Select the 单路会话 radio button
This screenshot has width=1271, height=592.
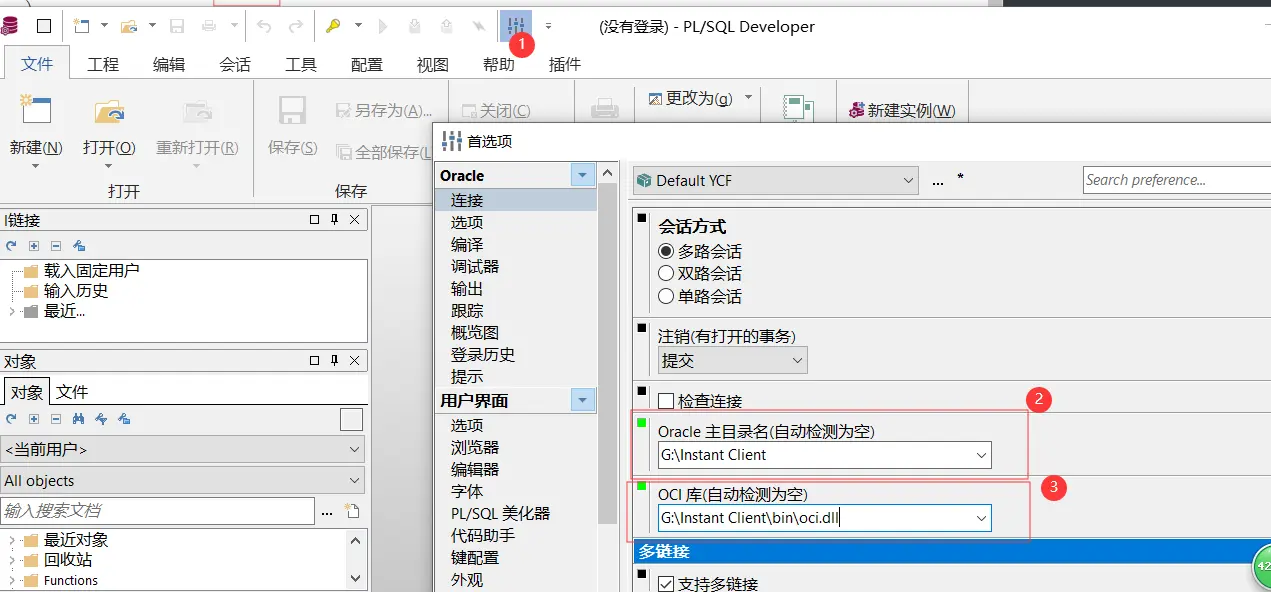pos(666,296)
